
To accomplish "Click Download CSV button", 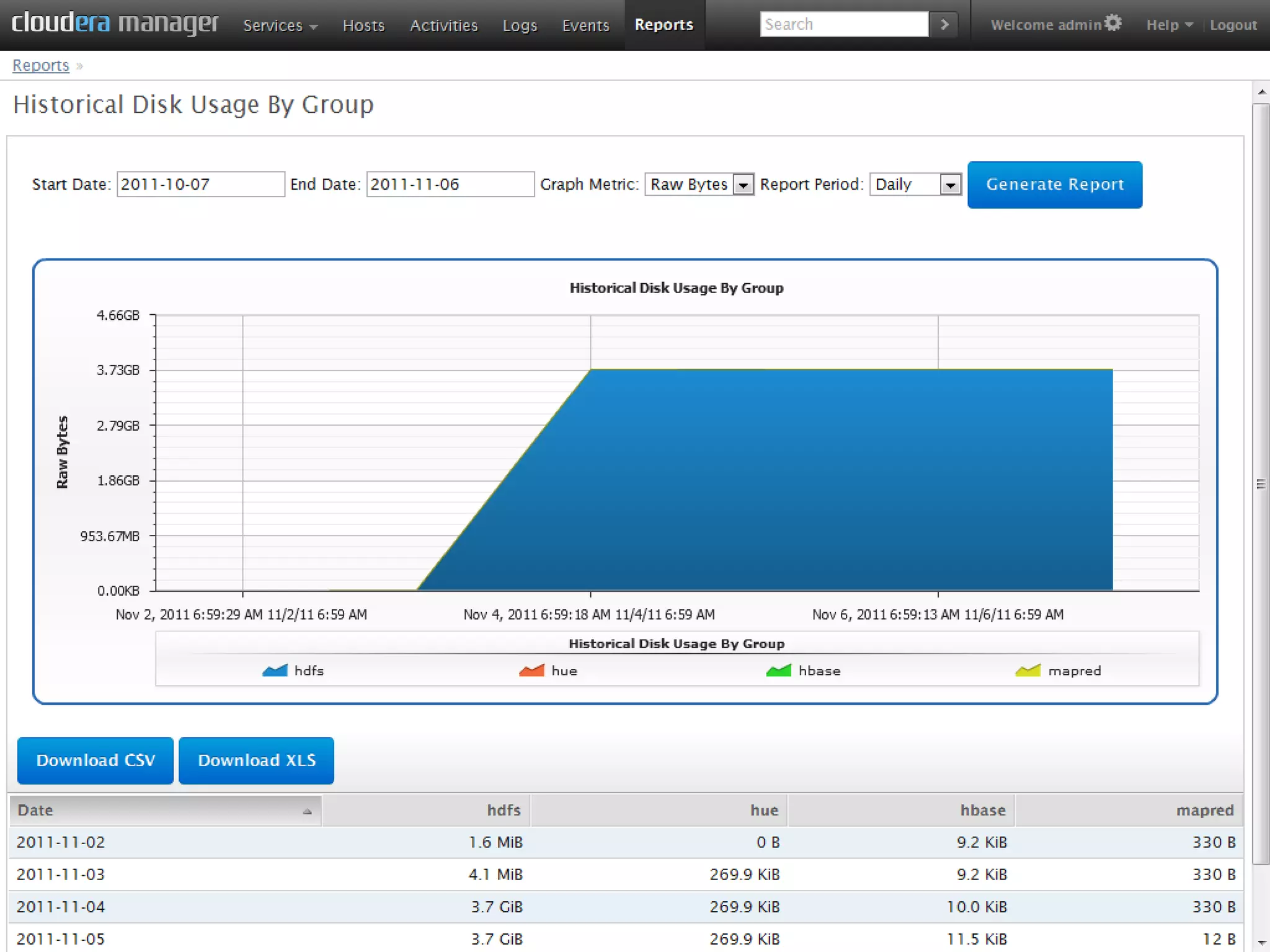I will 95,760.
